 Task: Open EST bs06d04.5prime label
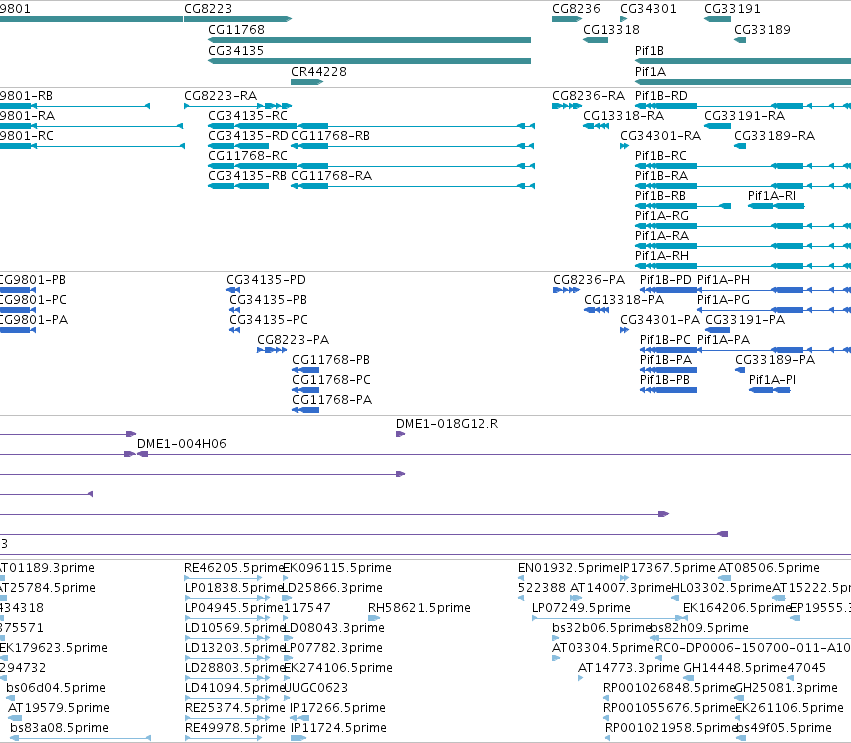(x=56, y=688)
